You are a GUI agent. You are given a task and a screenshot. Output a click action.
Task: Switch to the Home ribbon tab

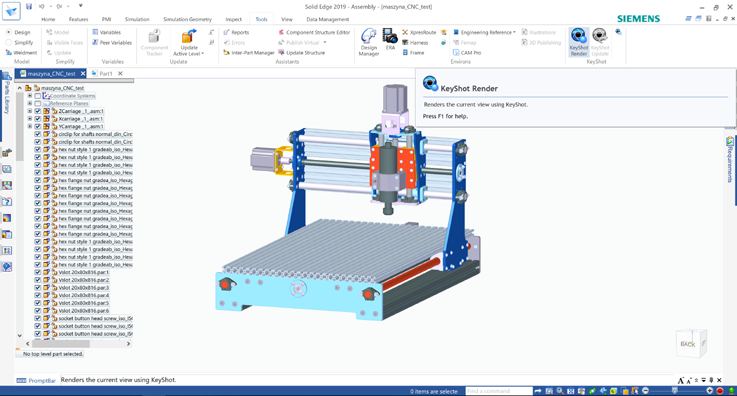[48, 19]
